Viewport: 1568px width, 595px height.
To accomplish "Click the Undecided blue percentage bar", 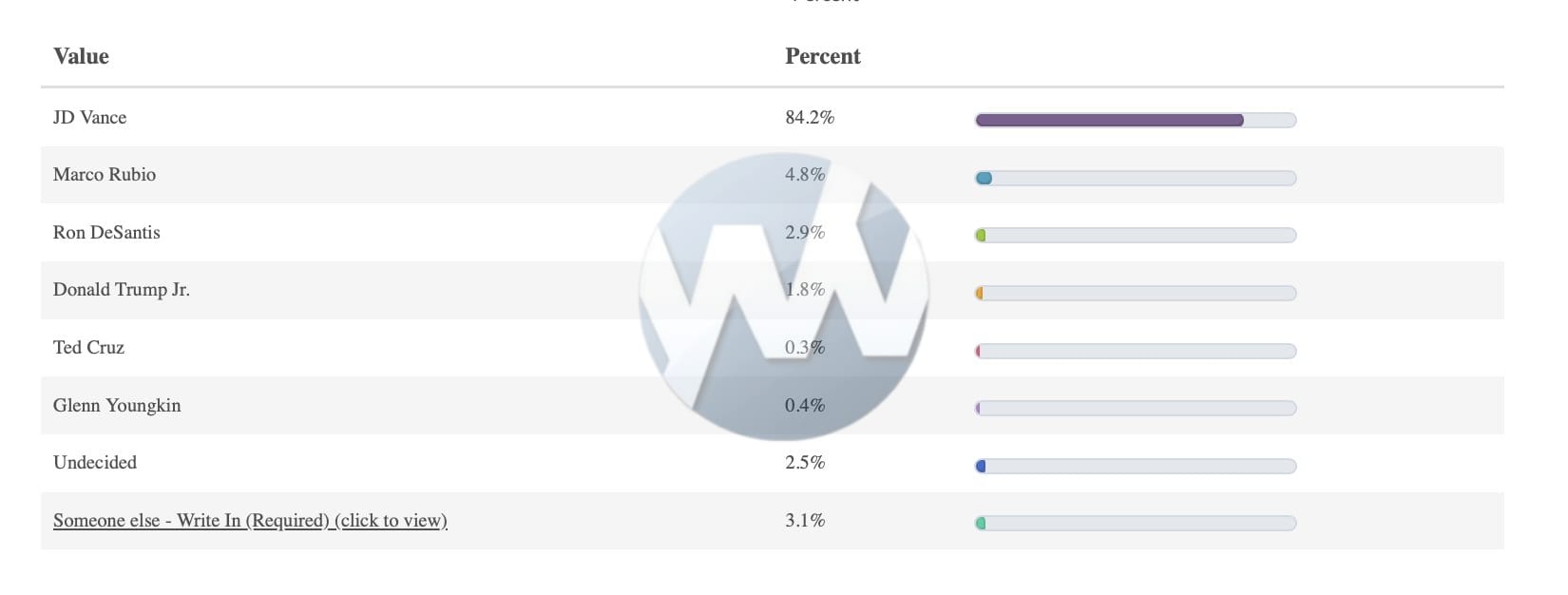I will [1135, 467].
